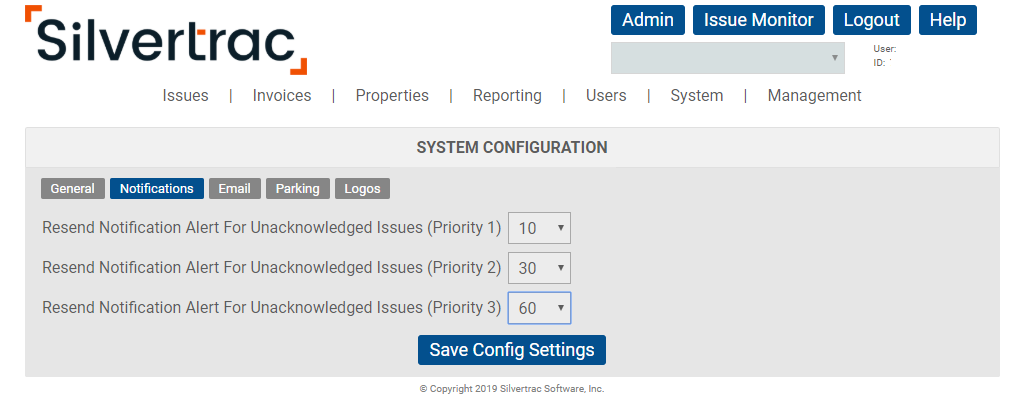Screen dimensions: 1029x405
Task: Click Save Config Settings
Action: point(511,350)
